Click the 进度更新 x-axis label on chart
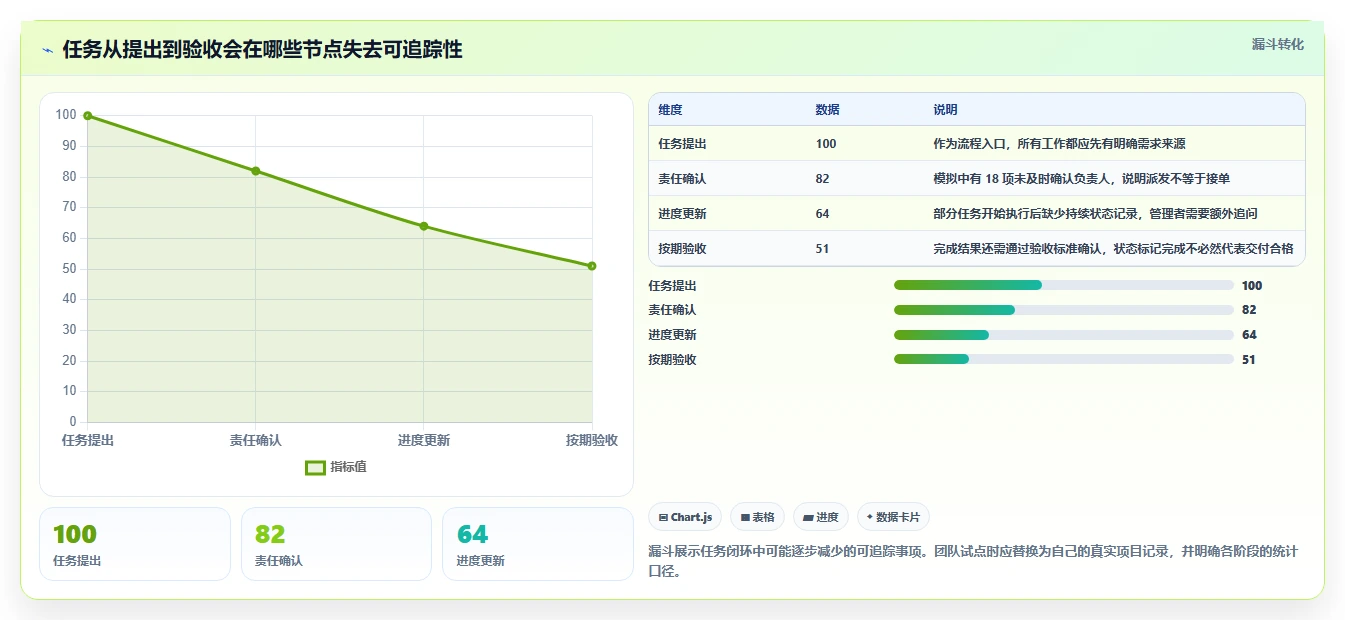This screenshot has height=620, width=1345. [x=424, y=441]
